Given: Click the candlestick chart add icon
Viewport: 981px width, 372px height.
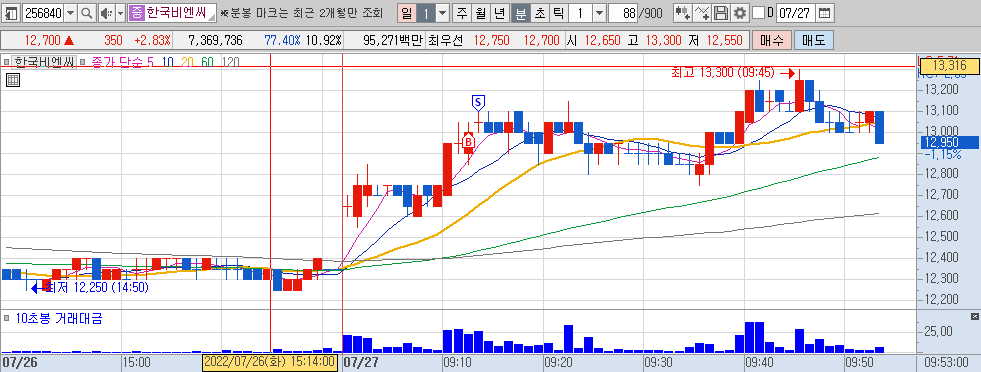Looking at the screenshot, I should pos(683,13).
